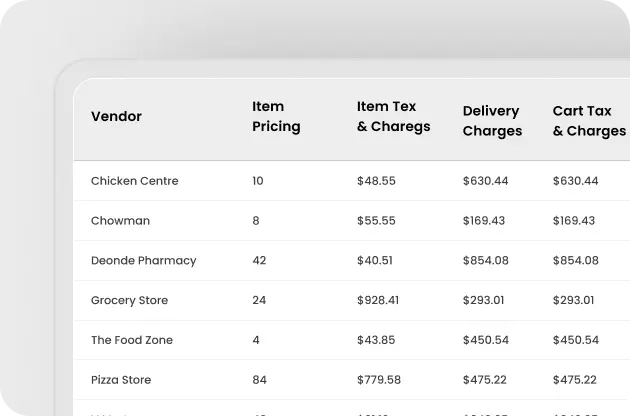Select the Chowman vendor name

click(x=120, y=221)
